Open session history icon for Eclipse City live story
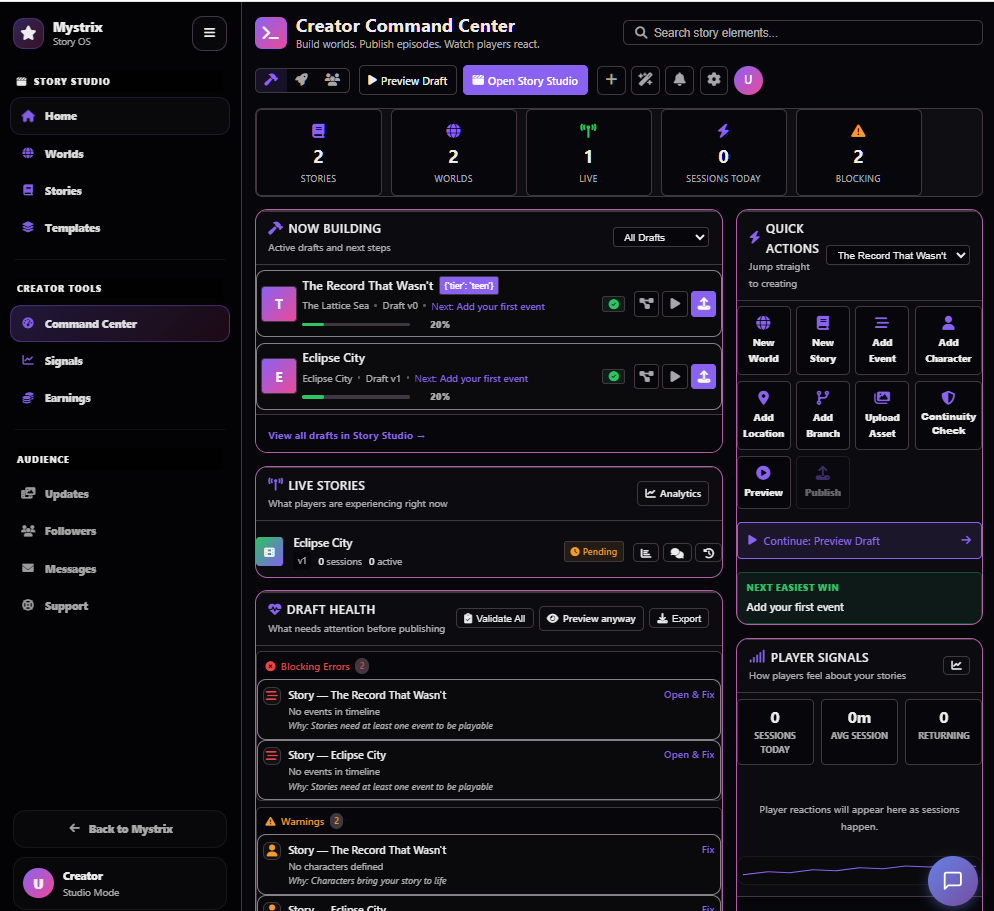This screenshot has height=911, width=994. [x=708, y=552]
